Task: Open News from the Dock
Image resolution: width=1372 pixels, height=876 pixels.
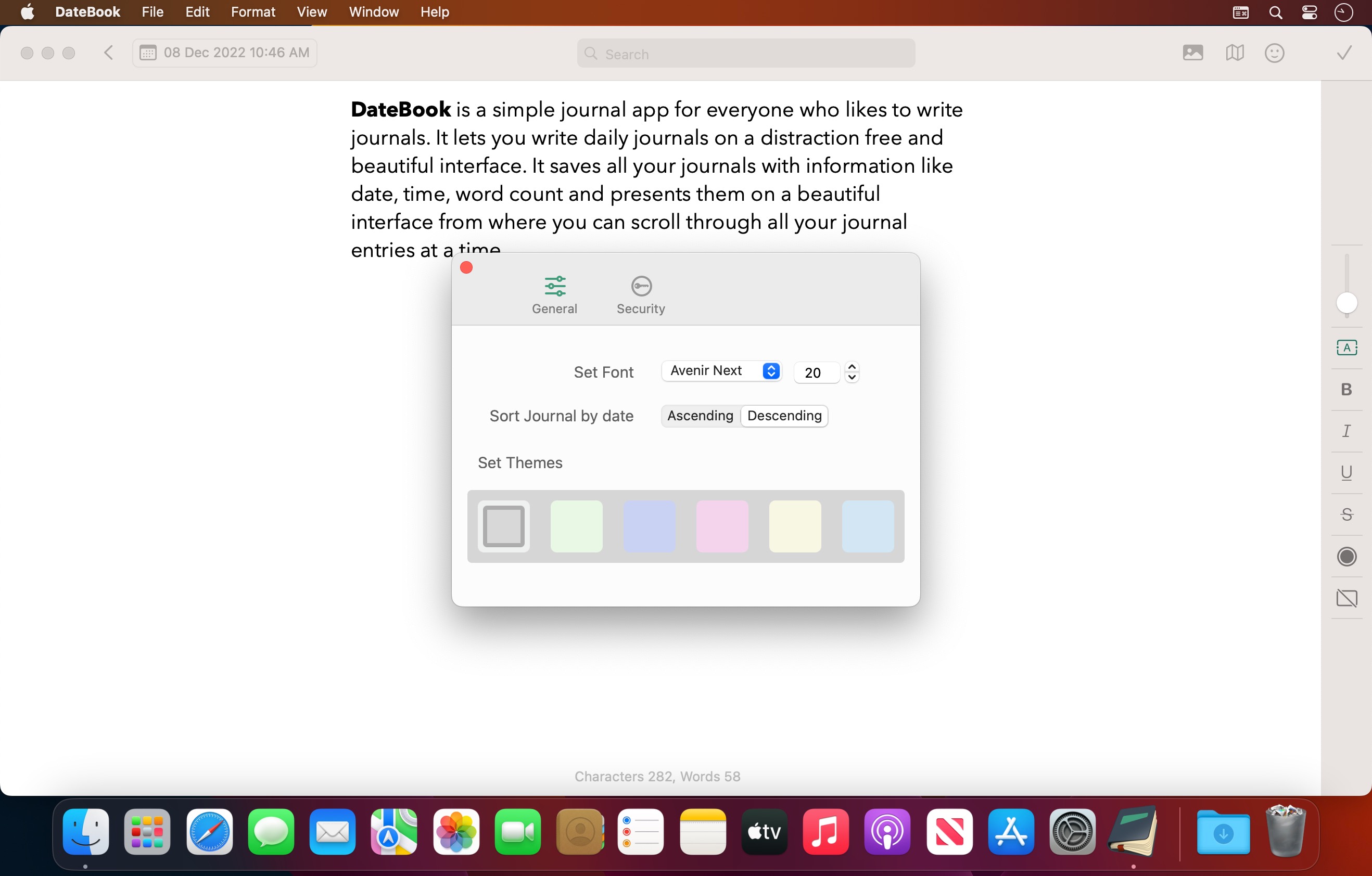Action: pyautogui.click(x=950, y=832)
